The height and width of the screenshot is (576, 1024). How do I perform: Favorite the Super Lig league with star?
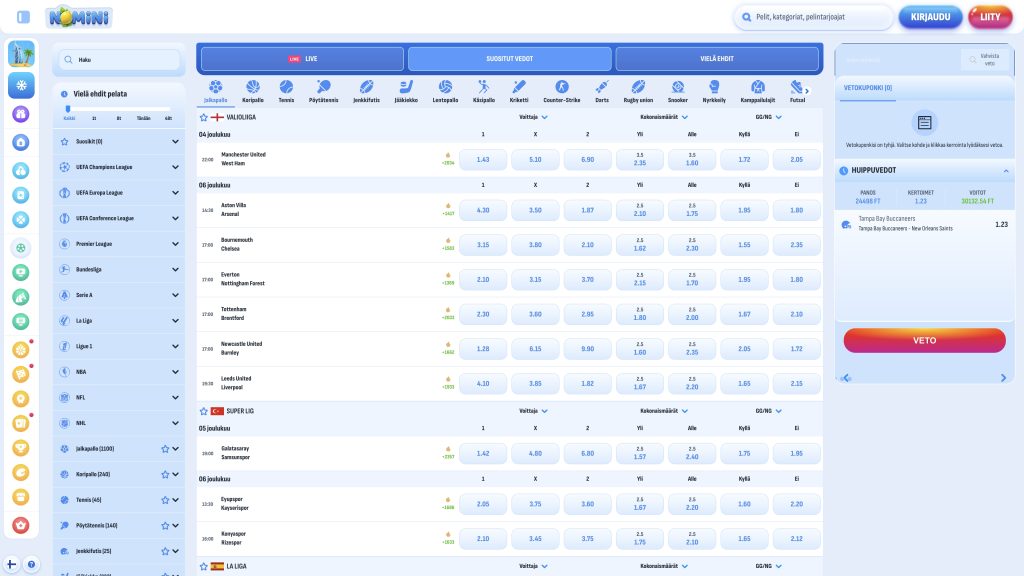[204, 411]
